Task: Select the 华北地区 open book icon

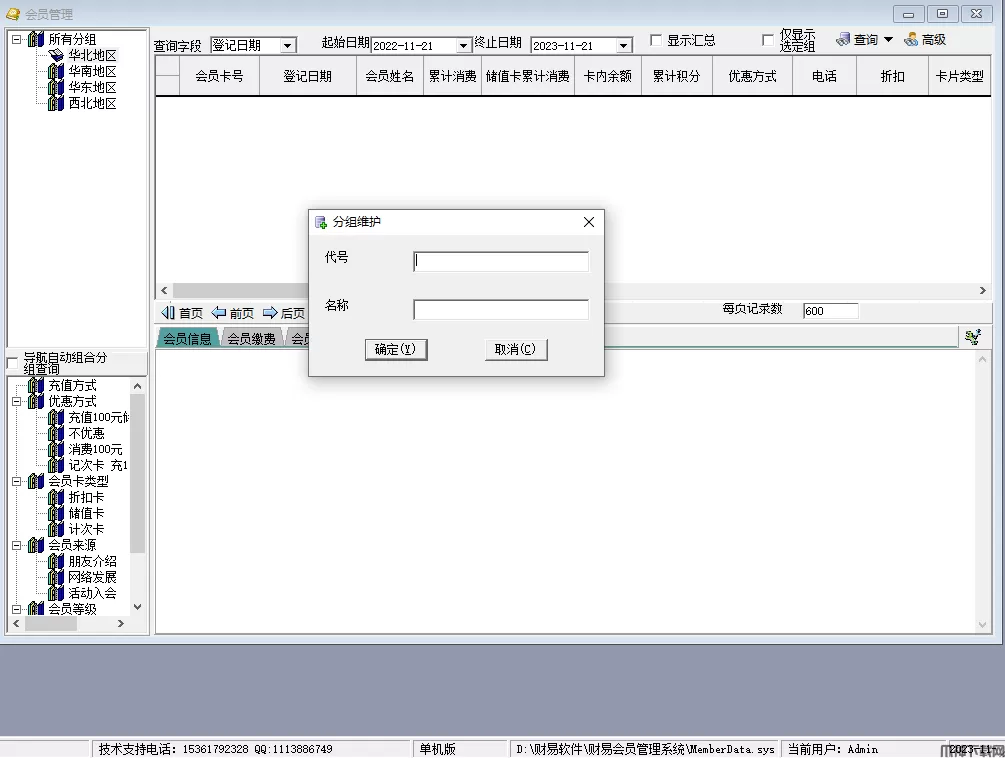Action: click(56, 56)
